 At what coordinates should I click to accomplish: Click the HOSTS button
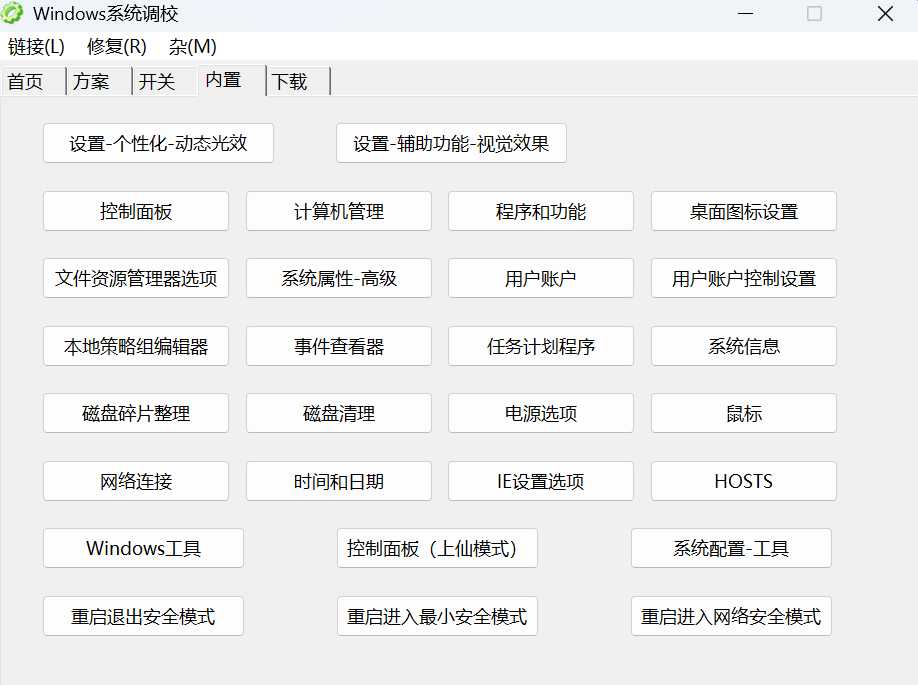(744, 481)
